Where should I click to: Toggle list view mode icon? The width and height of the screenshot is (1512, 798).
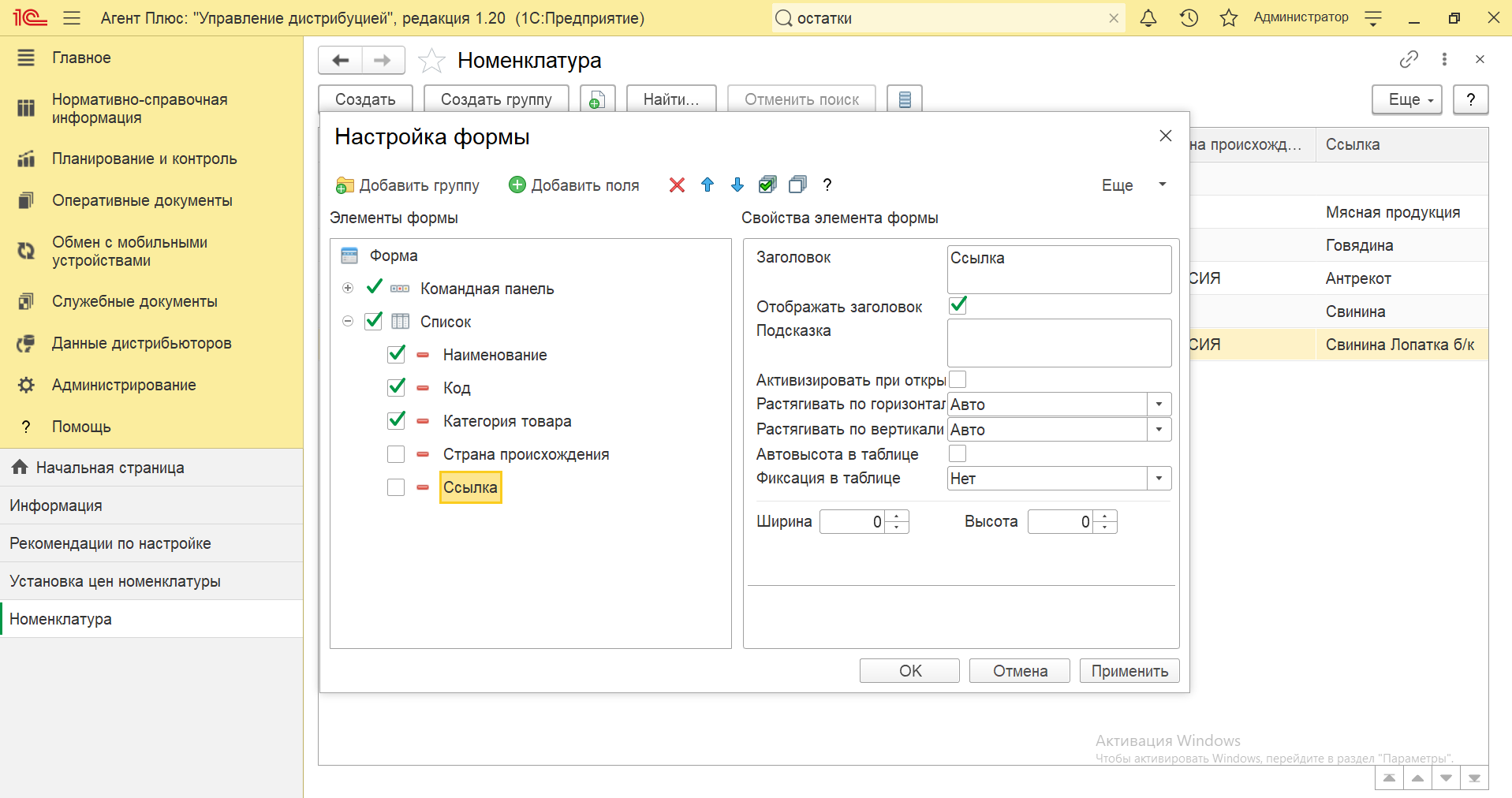click(905, 99)
